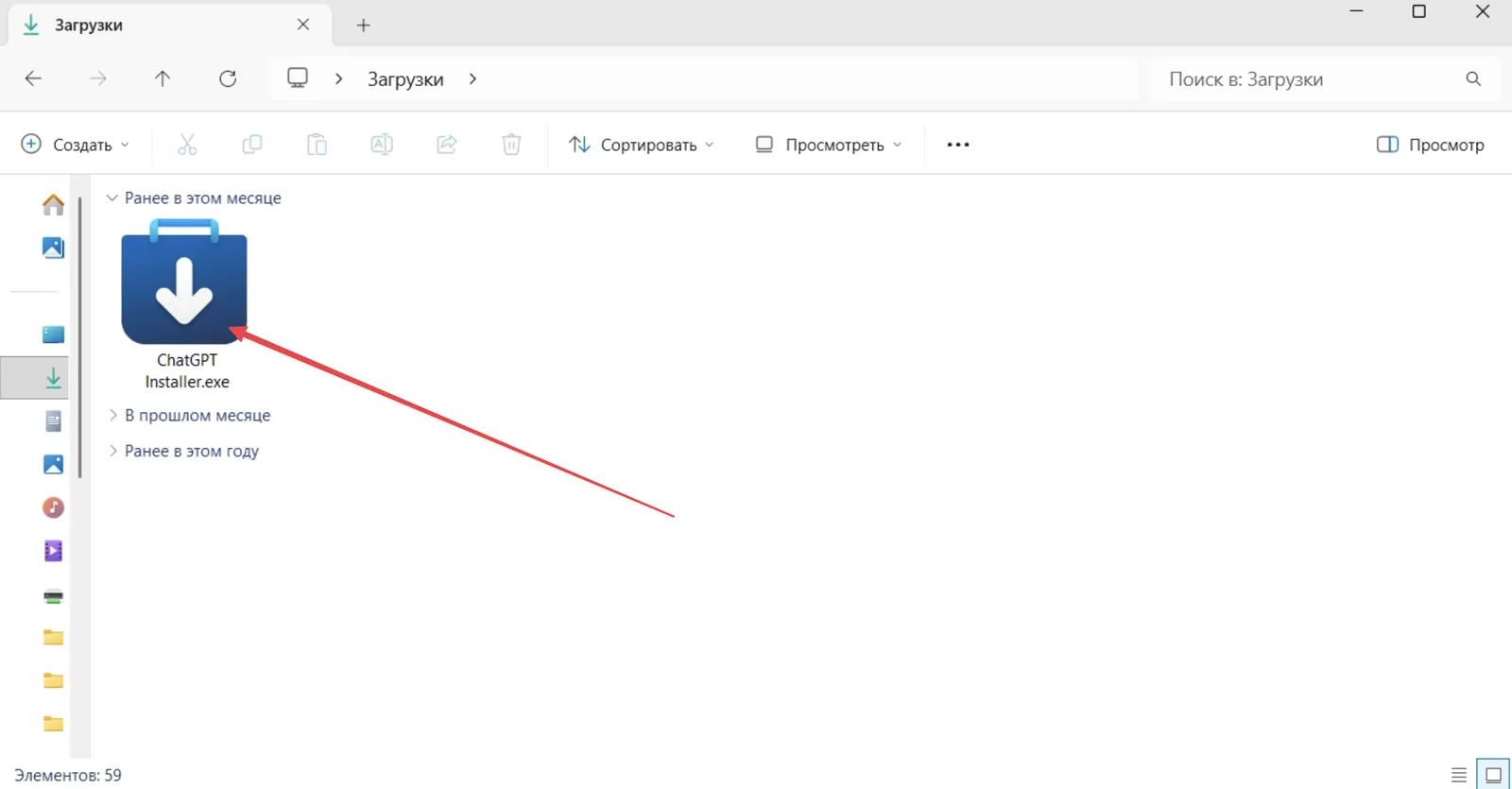Open Pictures from the sidebar

point(53,464)
